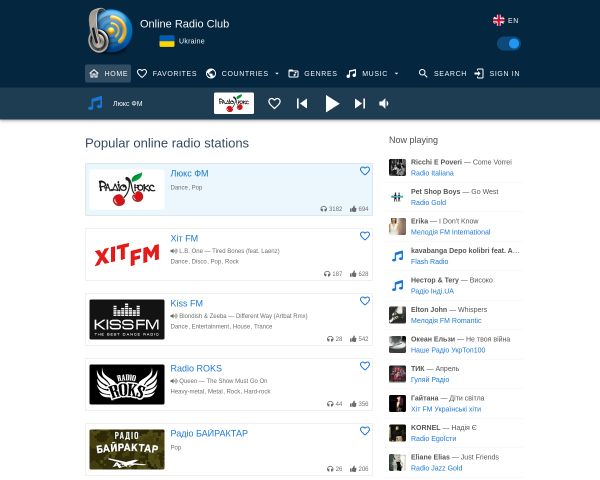Open the Радіо БАЙРАКТАР station title
Image resolution: width=600 pixels, height=480 pixels.
pyautogui.click(x=209, y=434)
